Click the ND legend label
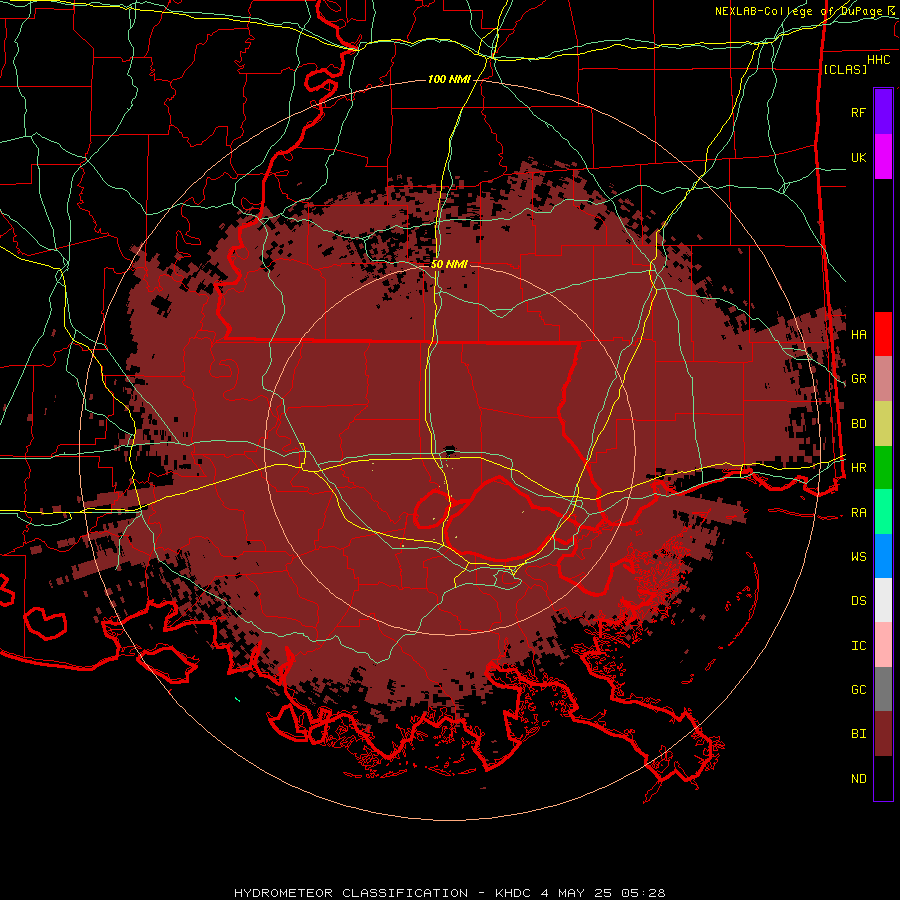Viewport: 900px width, 900px height. tap(859, 779)
